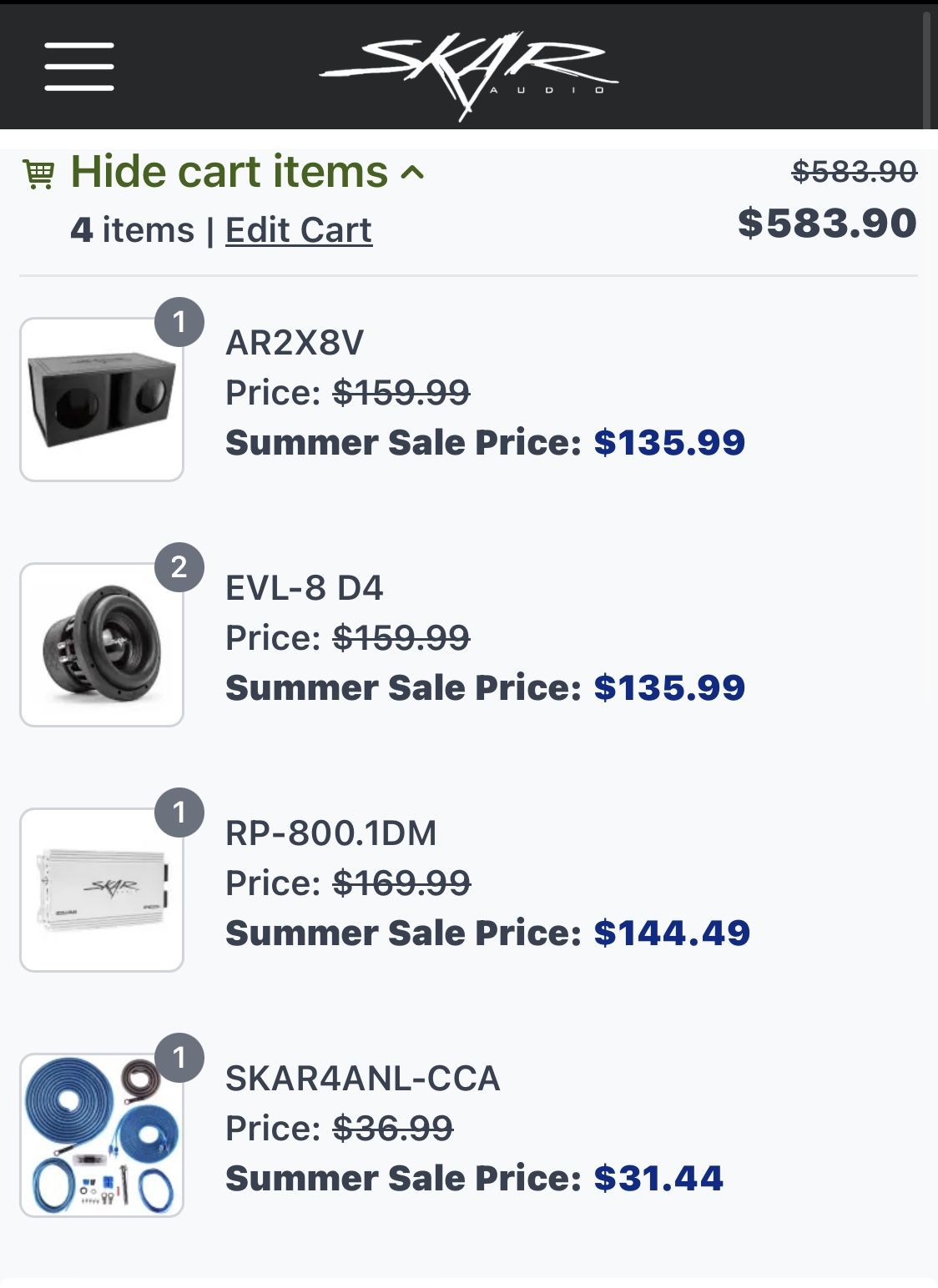Select the AR2X8V product name
The image size is (938, 1288).
tap(295, 343)
